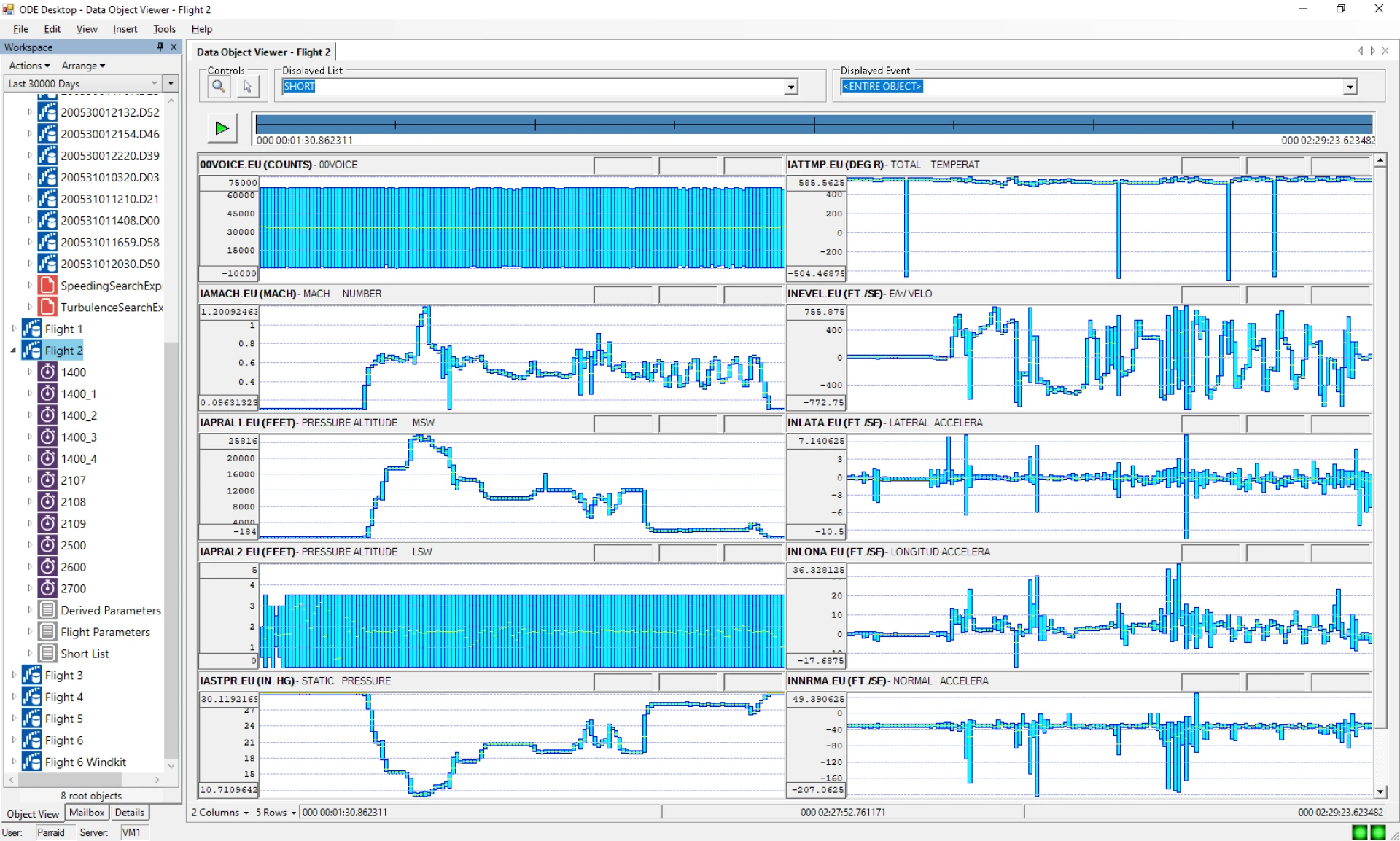Open the Tools menu
This screenshot has height=841, width=1400.
(x=164, y=29)
